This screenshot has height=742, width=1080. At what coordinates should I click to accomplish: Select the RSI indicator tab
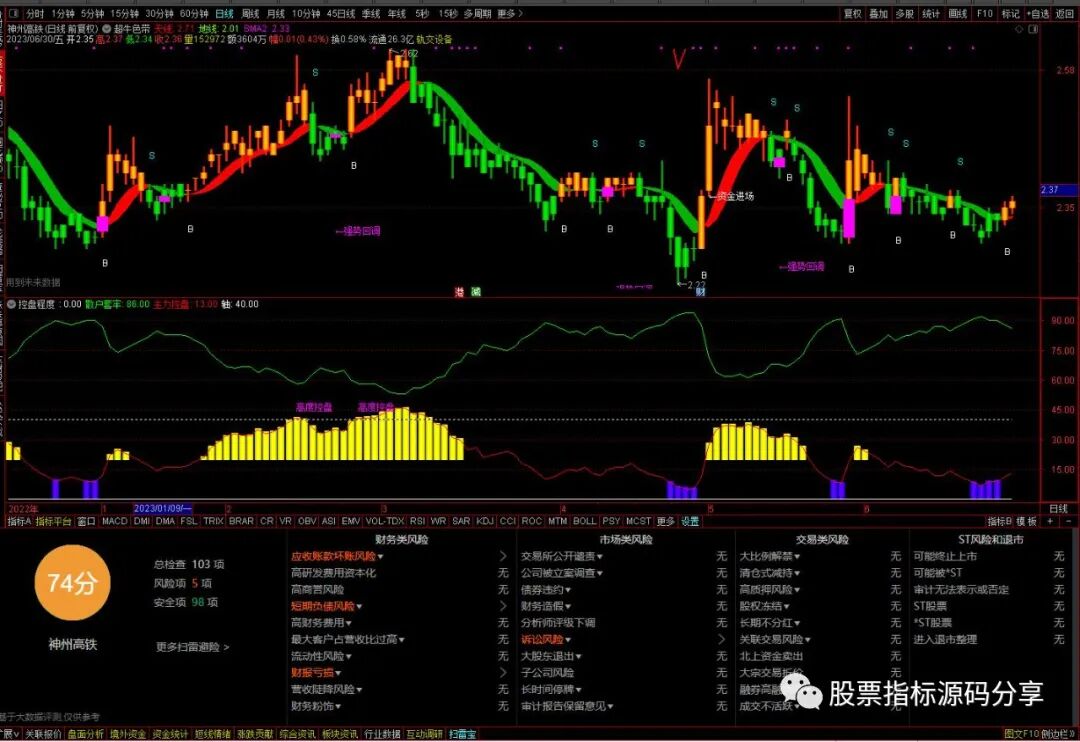point(417,522)
